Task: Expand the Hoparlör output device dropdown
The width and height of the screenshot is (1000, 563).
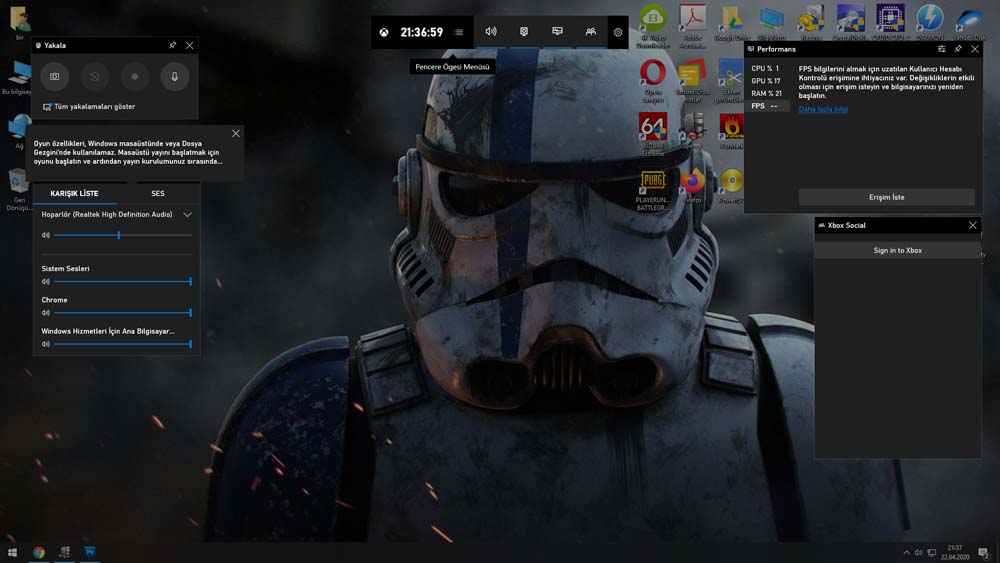Action: point(187,215)
